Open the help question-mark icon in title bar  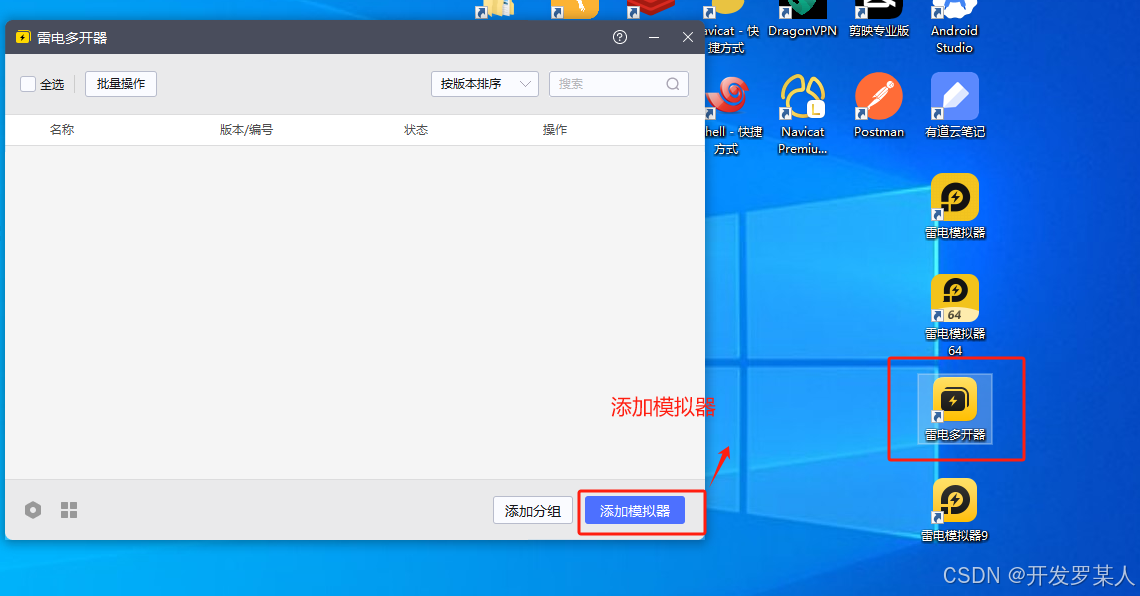620,37
